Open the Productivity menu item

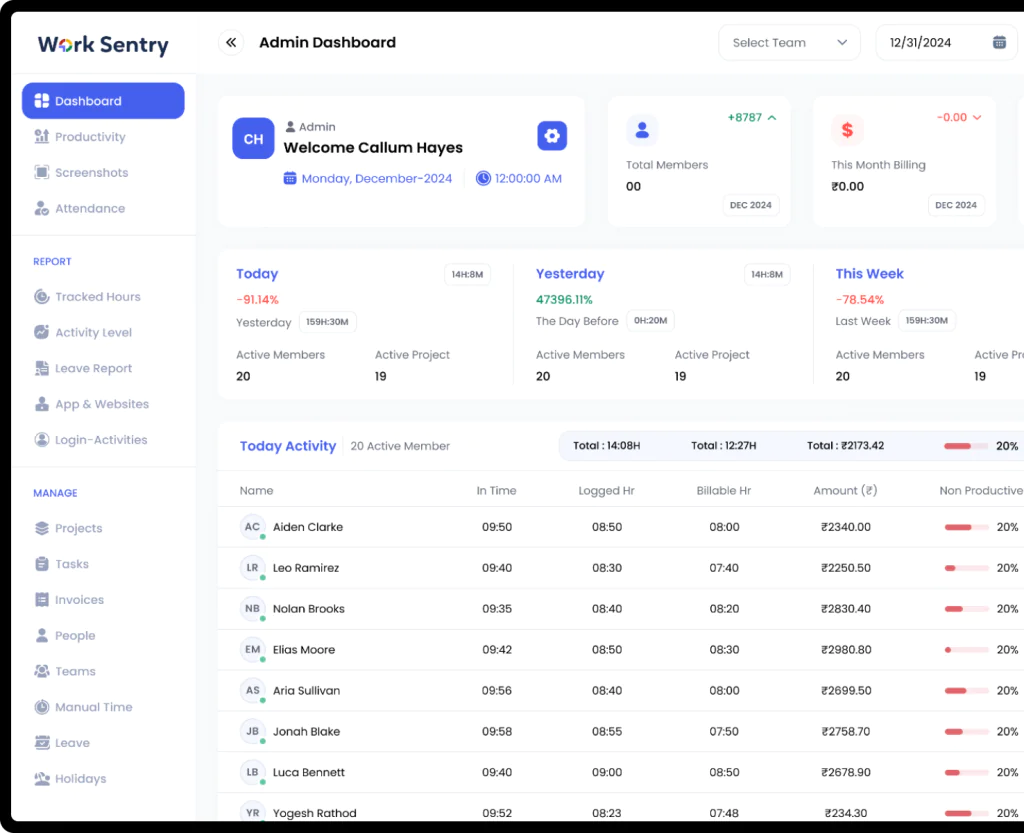(89, 137)
